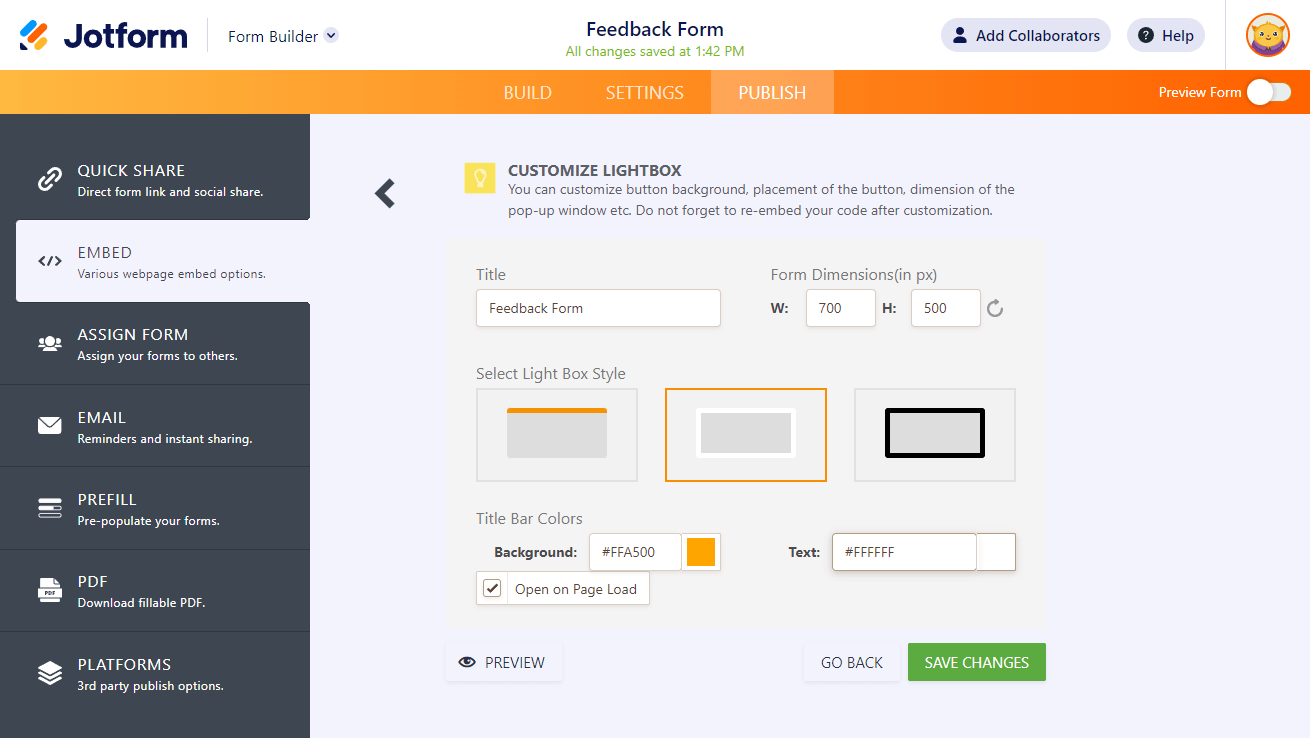Screen dimensions: 1310x738
Task: Open Quick Share via the link icon
Action: pyautogui.click(x=50, y=179)
